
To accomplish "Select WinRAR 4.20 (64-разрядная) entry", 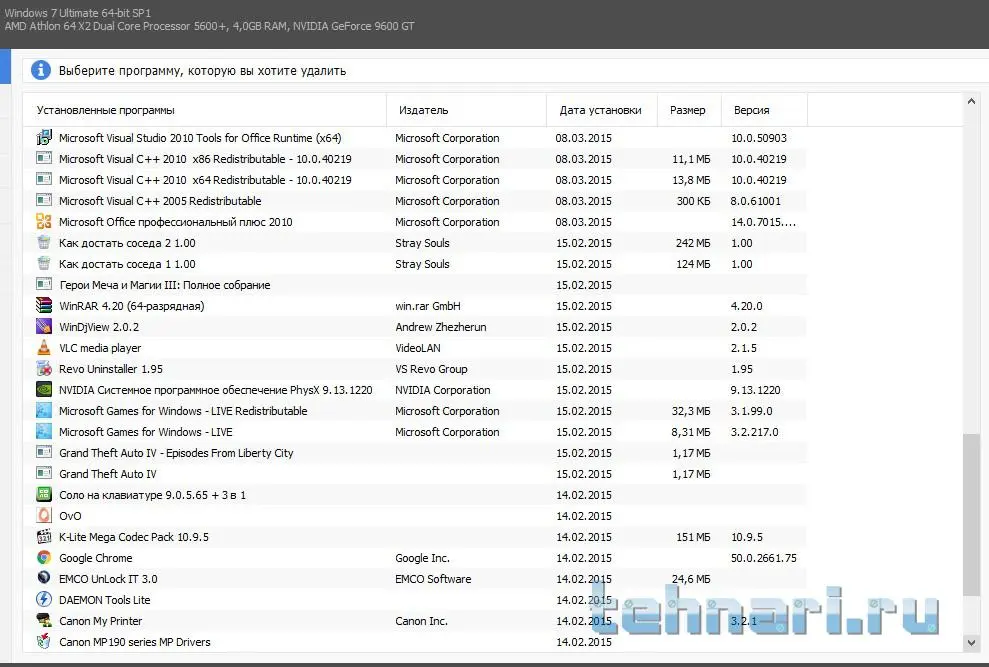I will tap(131, 306).
